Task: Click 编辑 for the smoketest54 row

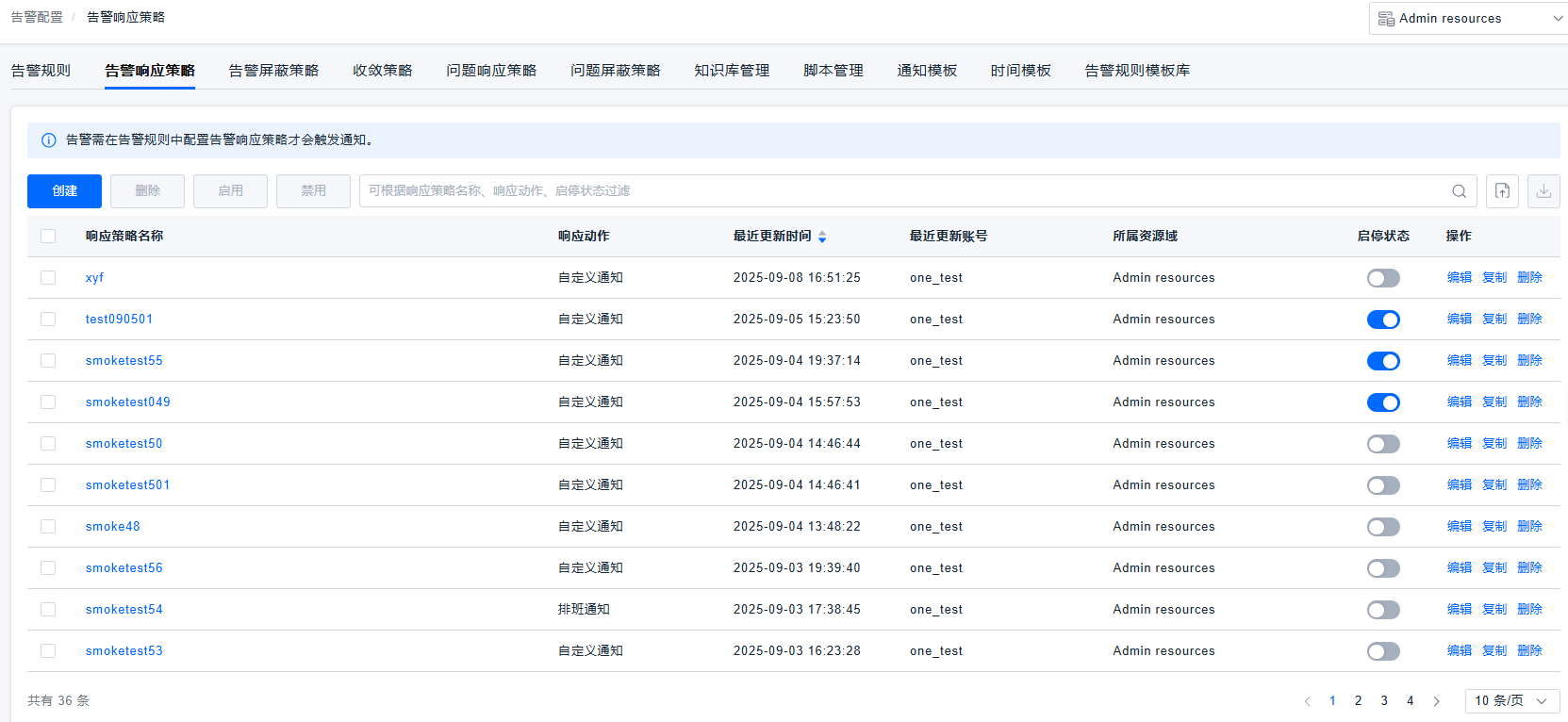Action: tap(1459, 610)
